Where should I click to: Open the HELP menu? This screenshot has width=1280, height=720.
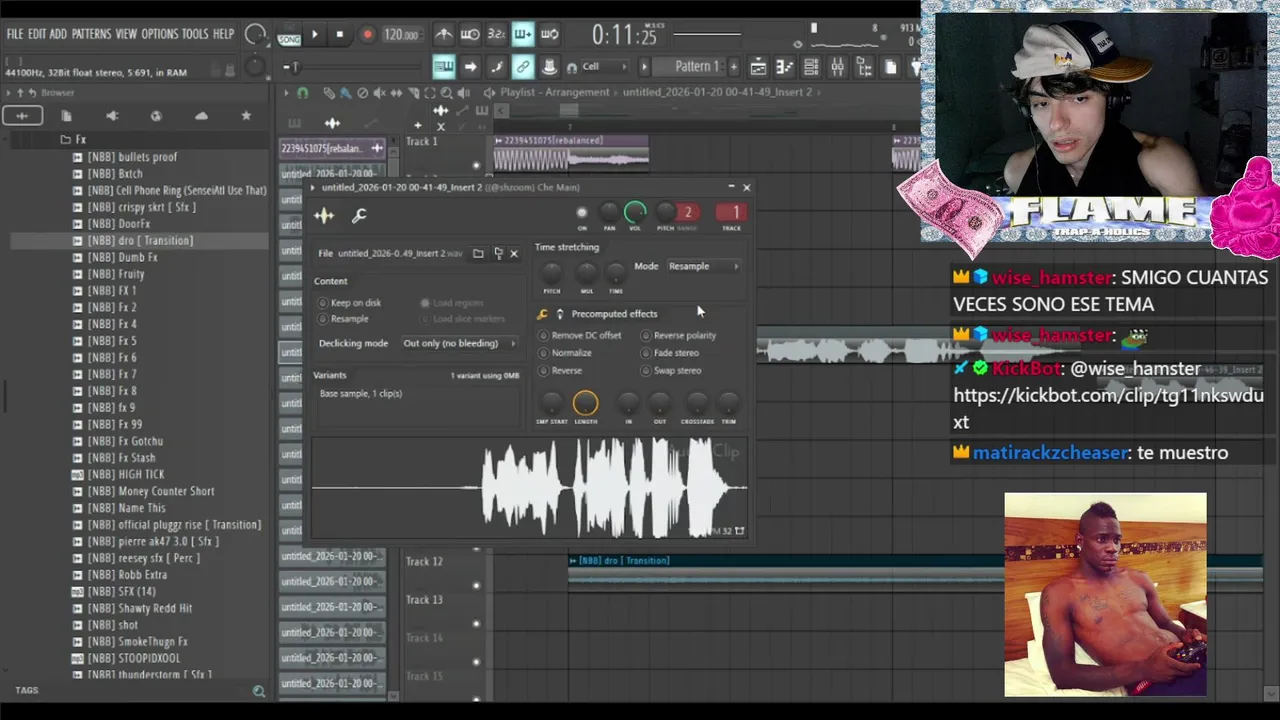pyautogui.click(x=223, y=34)
